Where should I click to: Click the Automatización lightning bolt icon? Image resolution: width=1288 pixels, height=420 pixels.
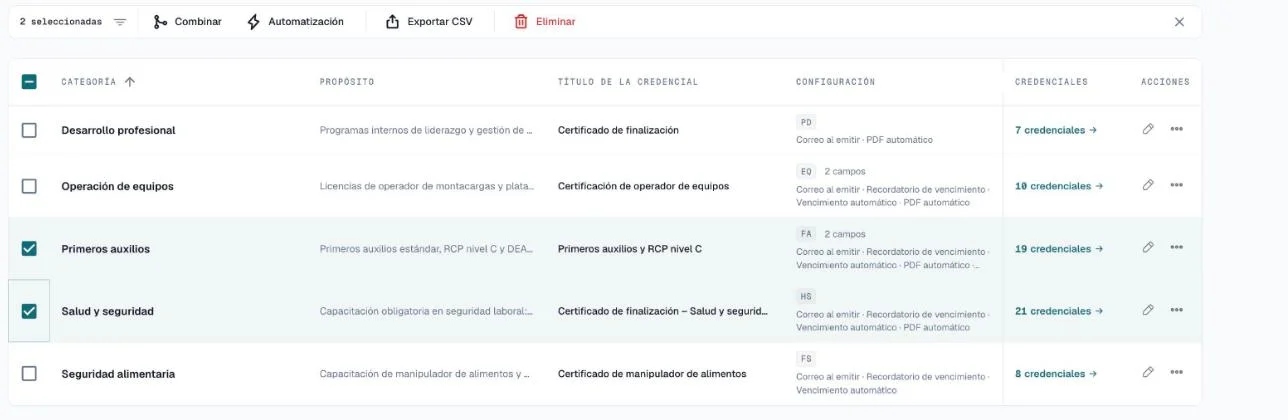253,22
